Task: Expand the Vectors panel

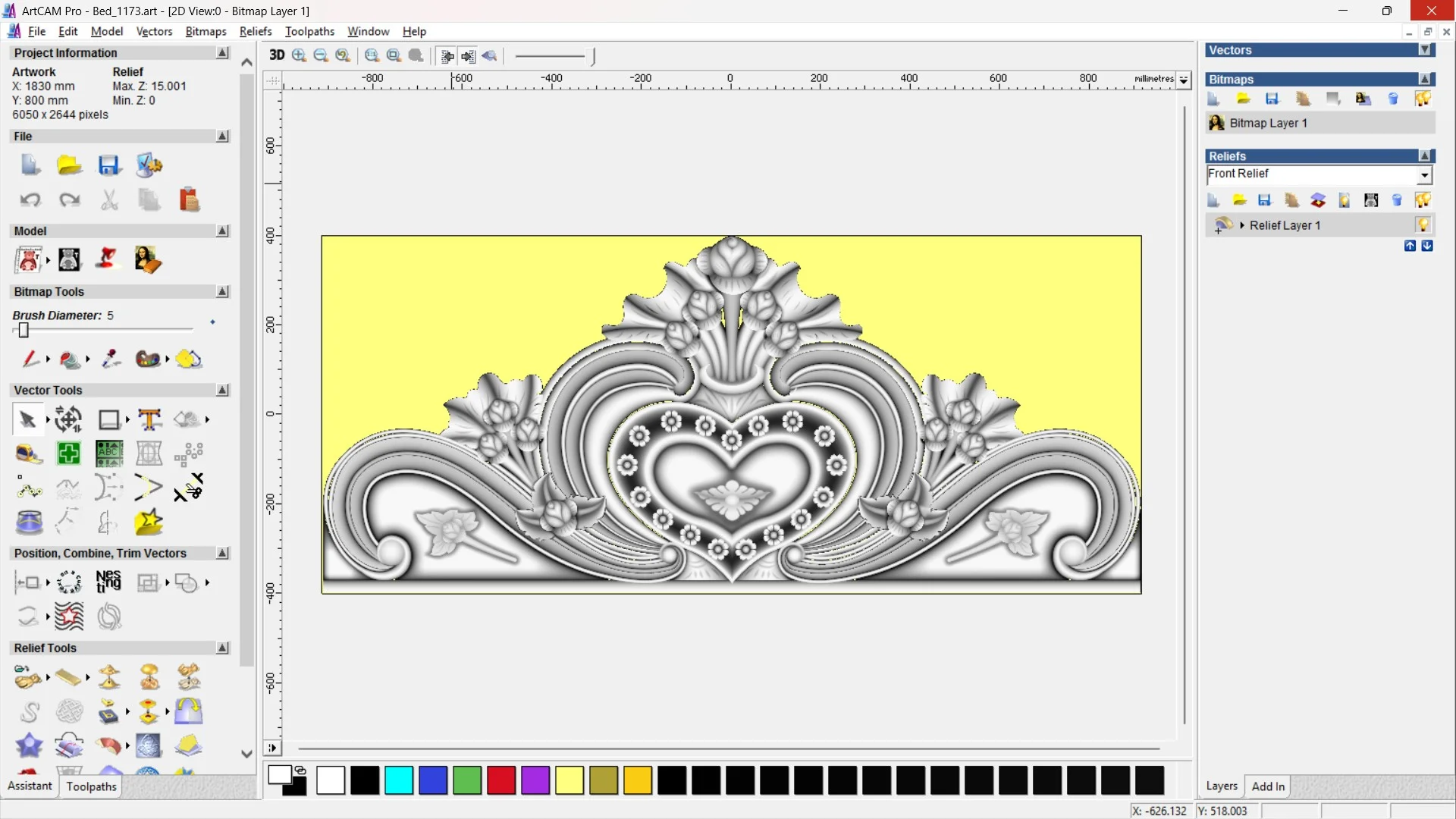Action: 1425,50
